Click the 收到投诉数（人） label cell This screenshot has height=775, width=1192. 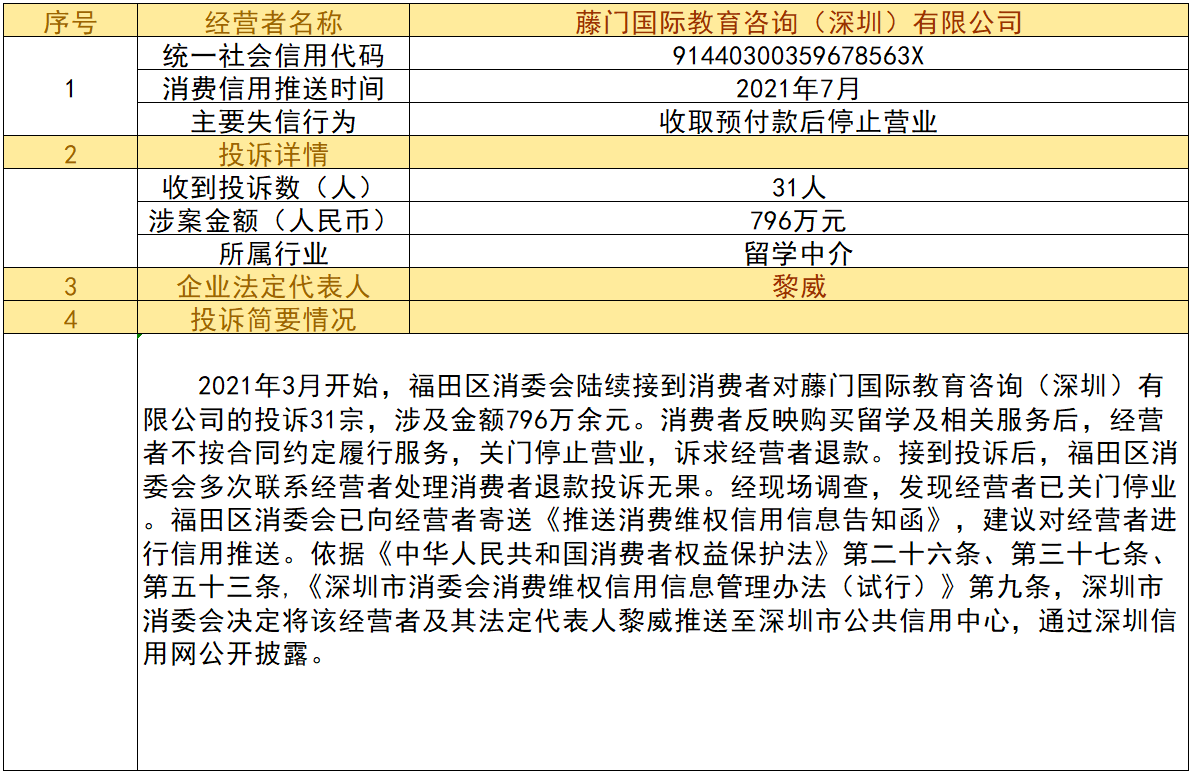tap(273, 188)
